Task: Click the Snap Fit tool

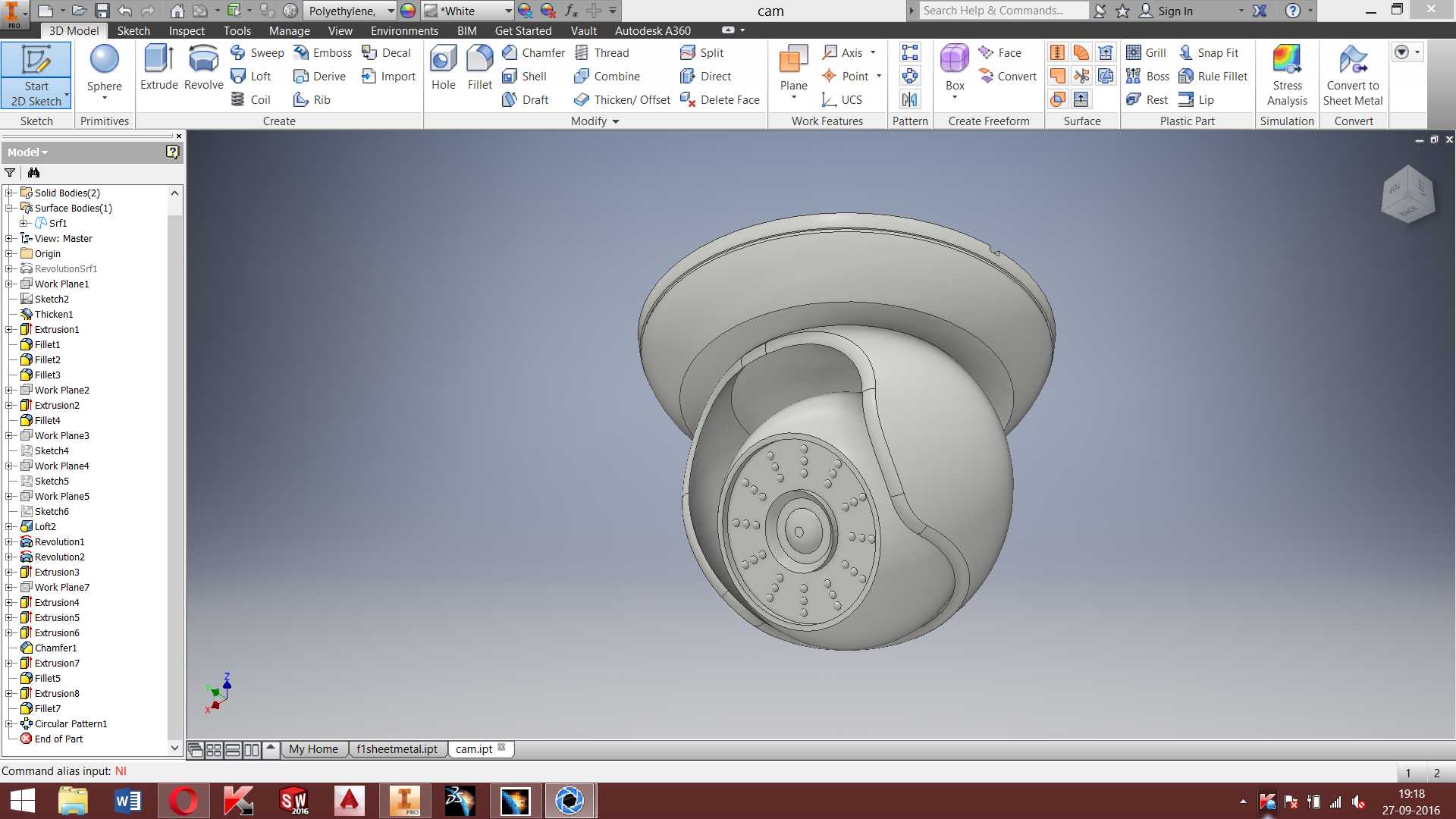Action: [1209, 52]
